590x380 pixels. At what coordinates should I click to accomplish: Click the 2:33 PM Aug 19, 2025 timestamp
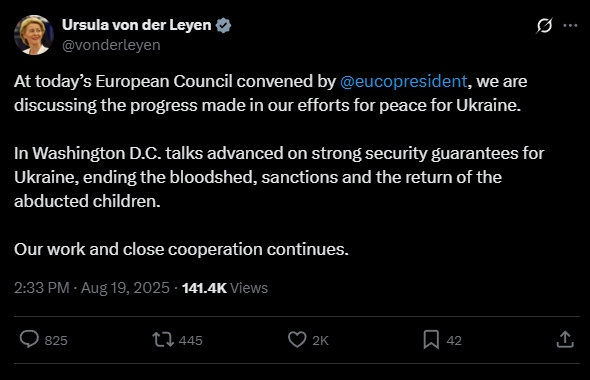click(x=92, y=288)
